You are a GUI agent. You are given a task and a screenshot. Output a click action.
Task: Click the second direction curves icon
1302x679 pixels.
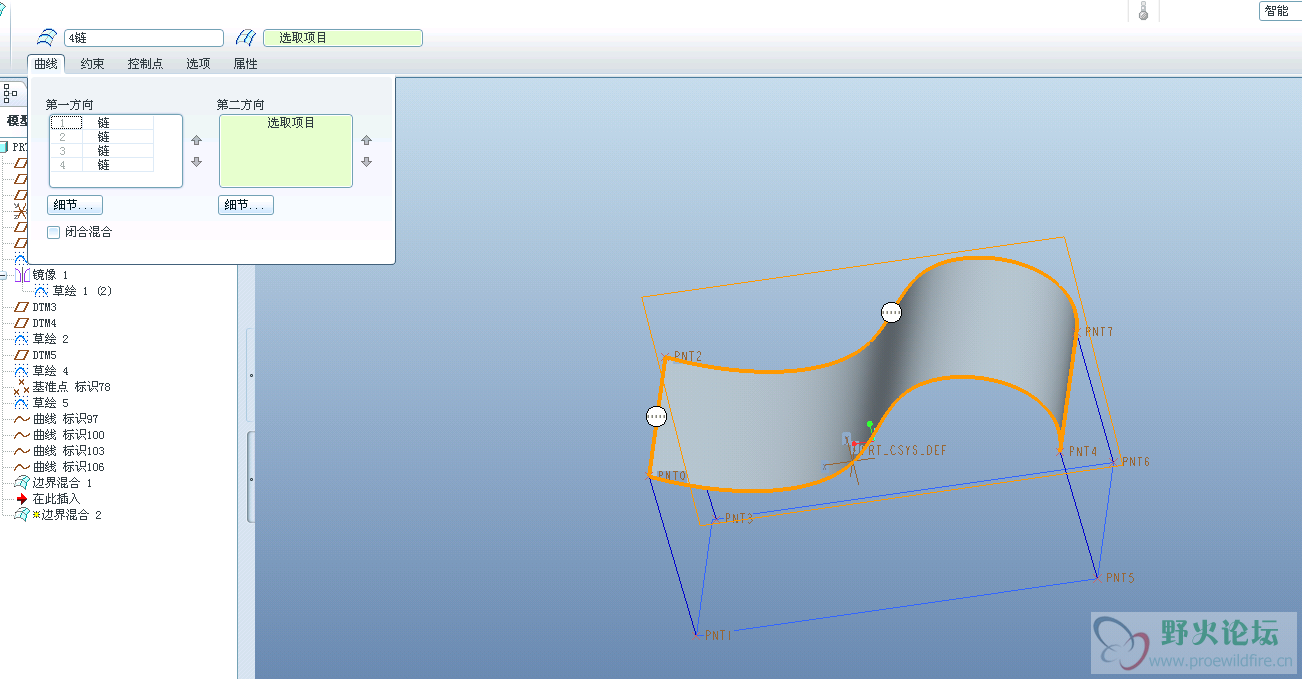coord(246,38)
